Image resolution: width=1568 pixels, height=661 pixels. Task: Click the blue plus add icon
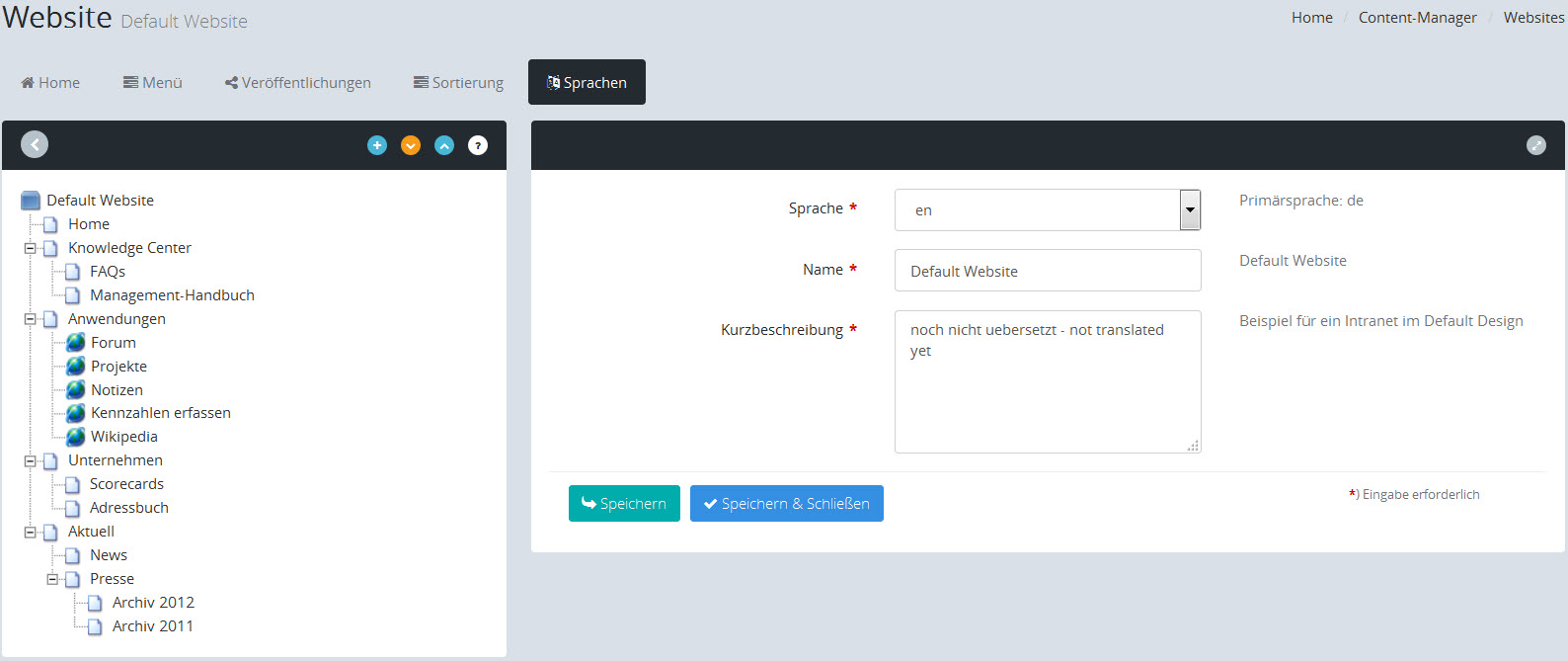pos(377,145)
